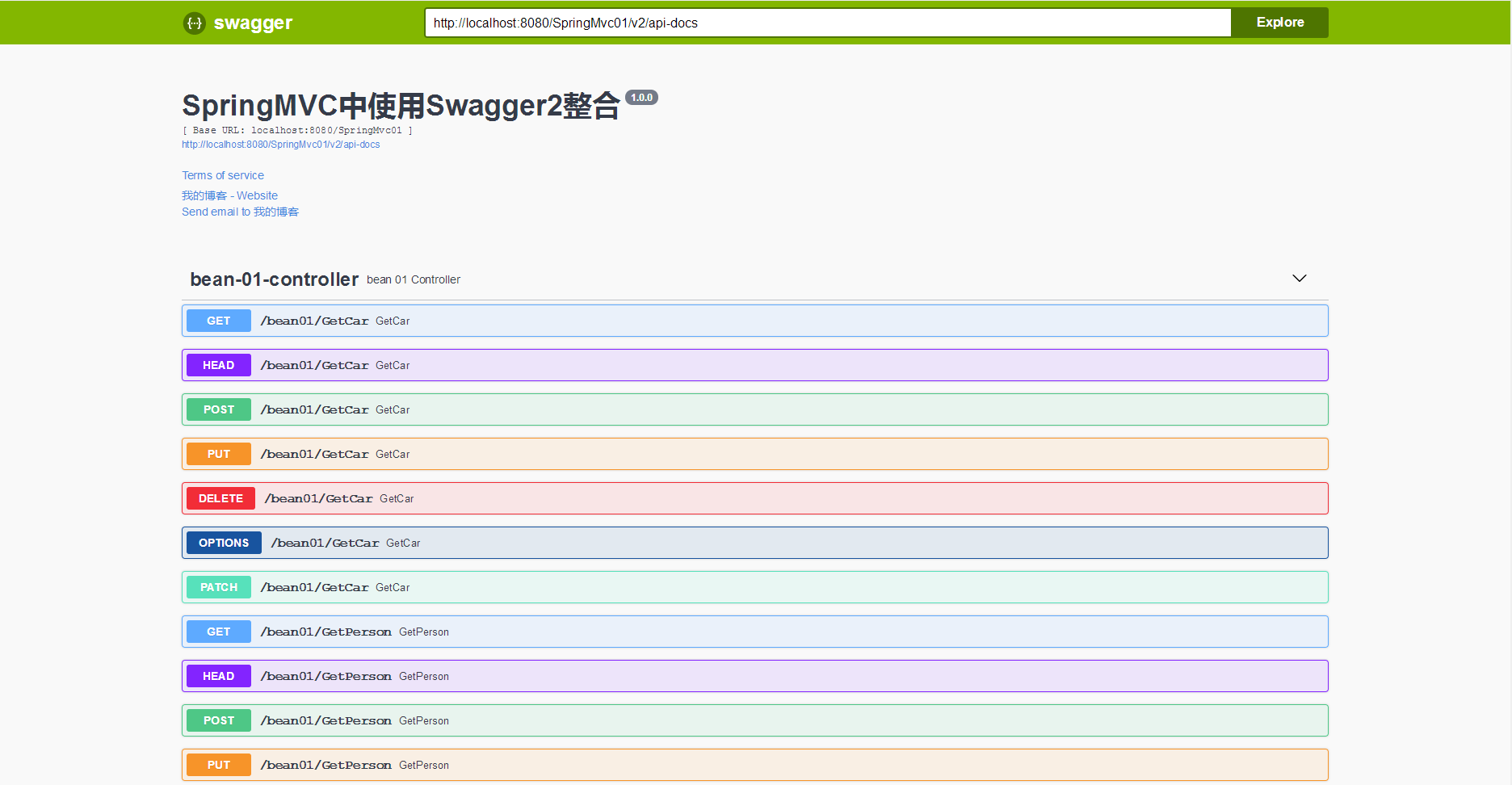The image size is (1512, 785).
Task: Click /bean01/GetCar path in the PUT row
Action: [314, 454]
